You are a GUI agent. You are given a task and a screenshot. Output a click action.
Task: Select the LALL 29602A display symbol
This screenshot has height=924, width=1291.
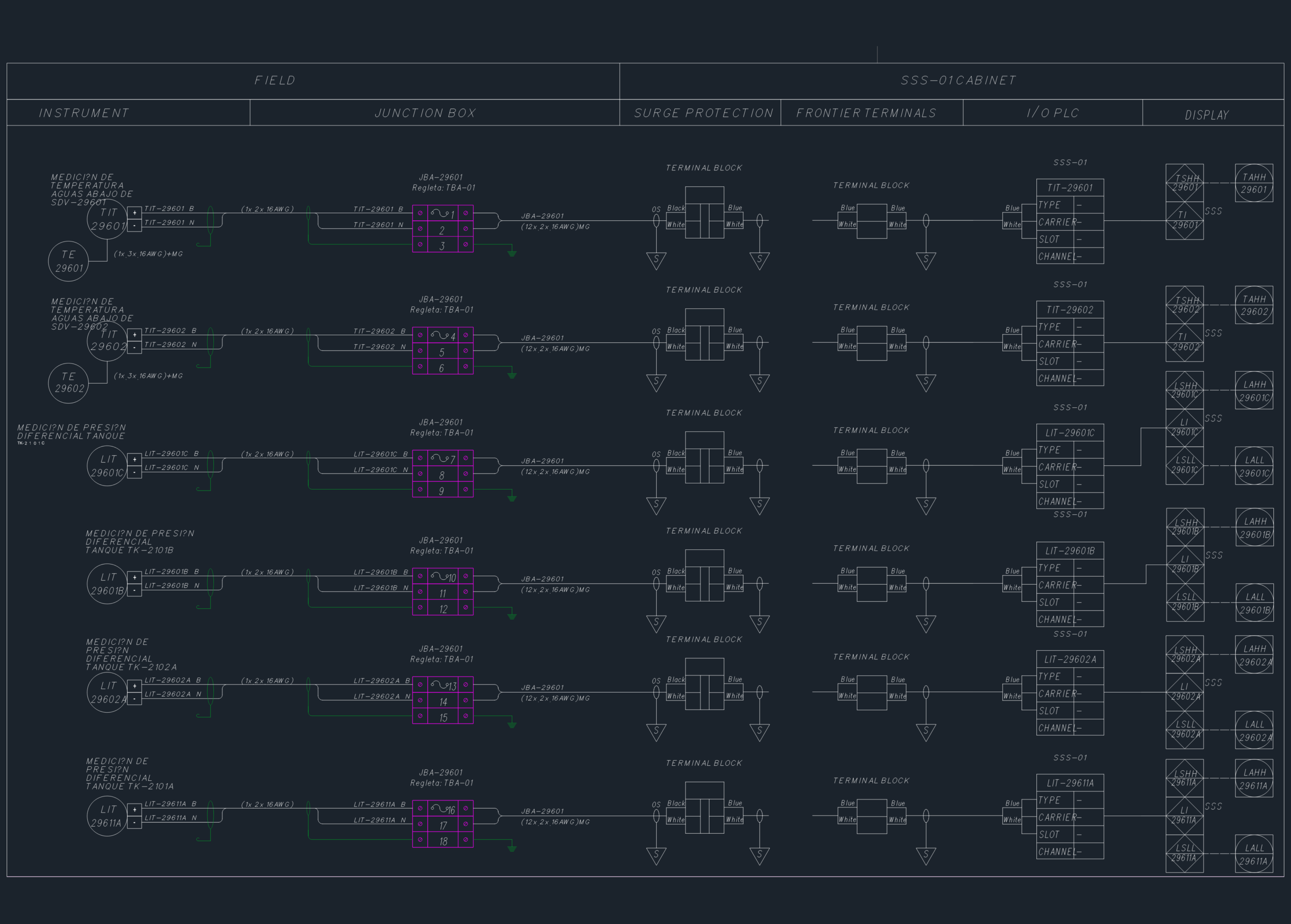coord(1254,730)
